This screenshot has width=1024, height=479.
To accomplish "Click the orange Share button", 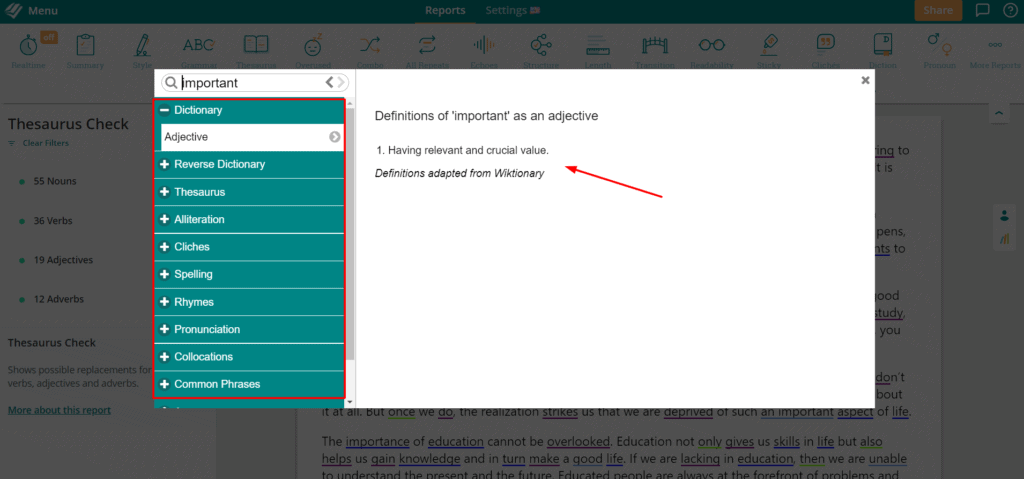I will [x=937, y=11].
